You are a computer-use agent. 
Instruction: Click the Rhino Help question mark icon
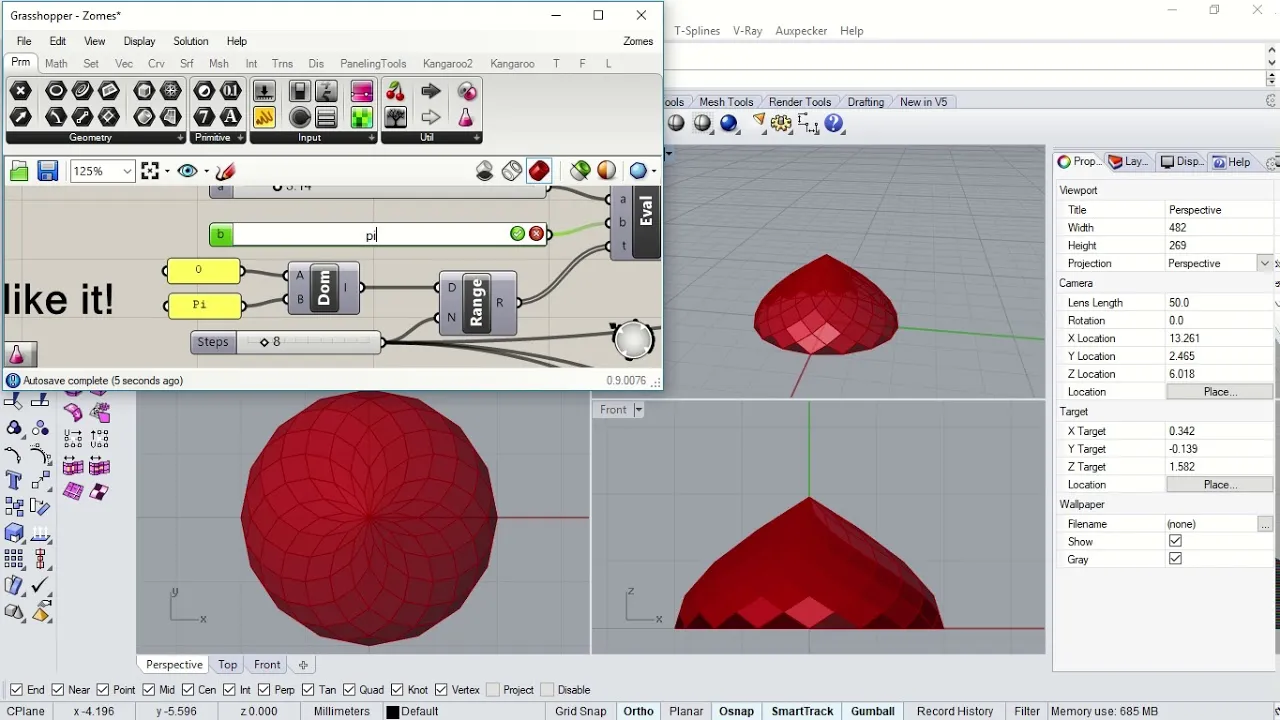pos(835,123)
